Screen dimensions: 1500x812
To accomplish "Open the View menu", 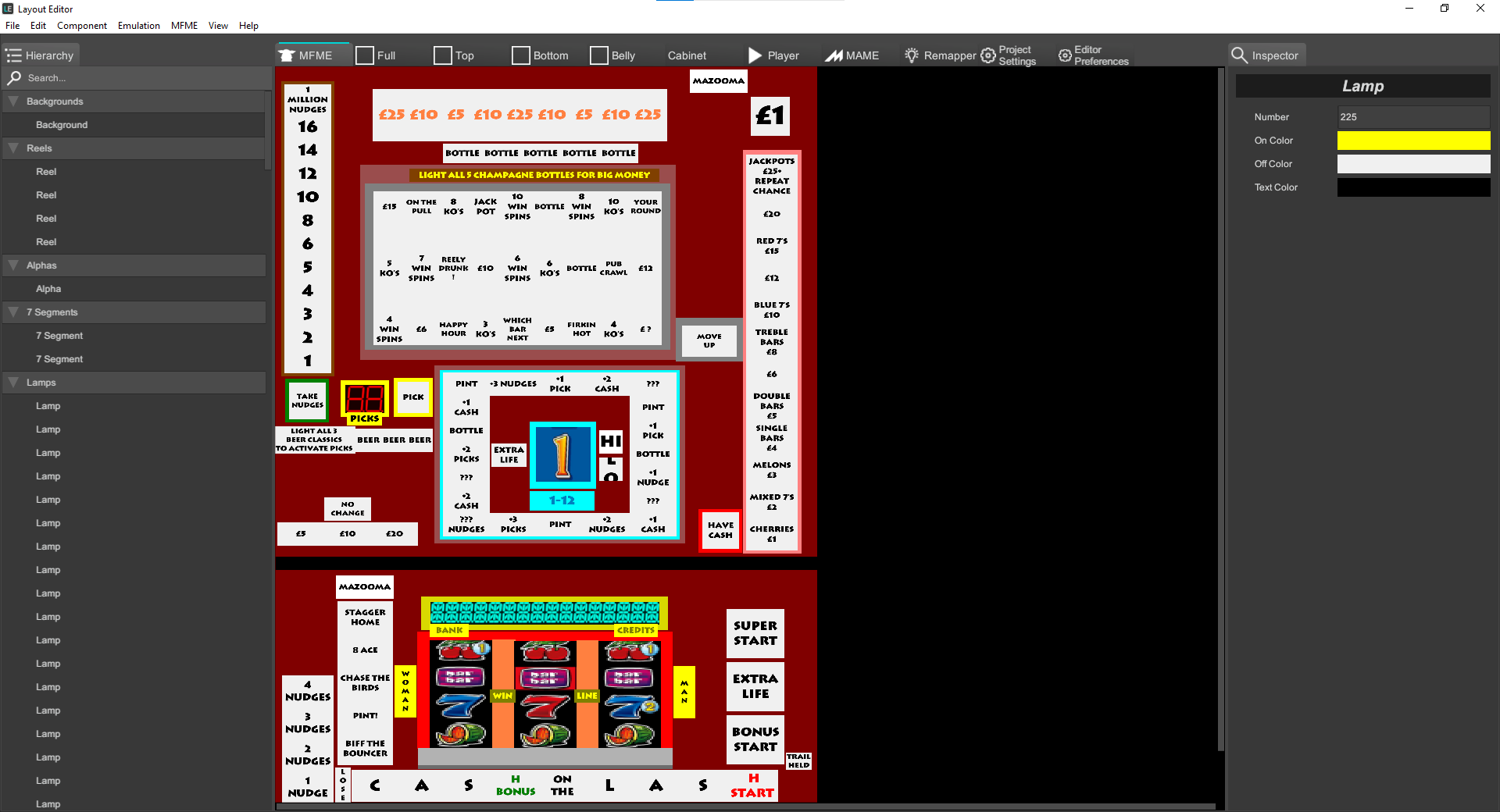I will [218, 26].
